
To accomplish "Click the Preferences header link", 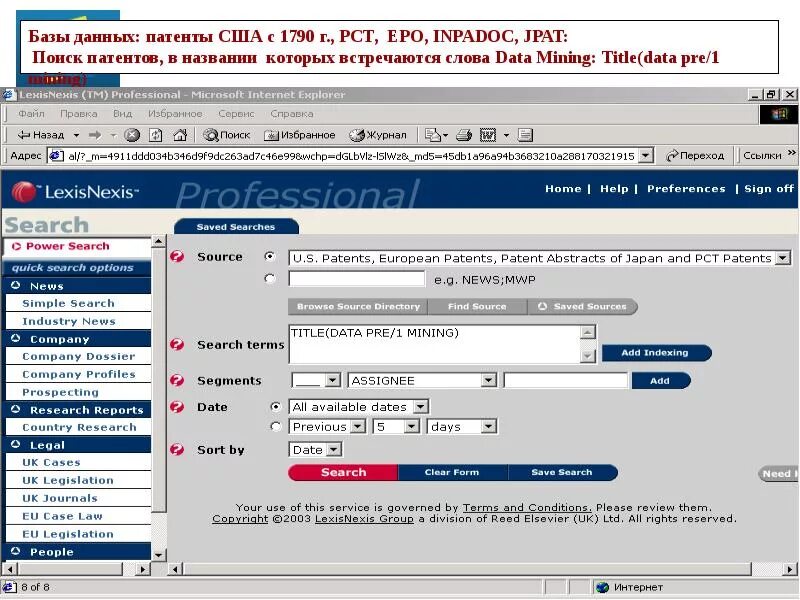I will point(686,189).
